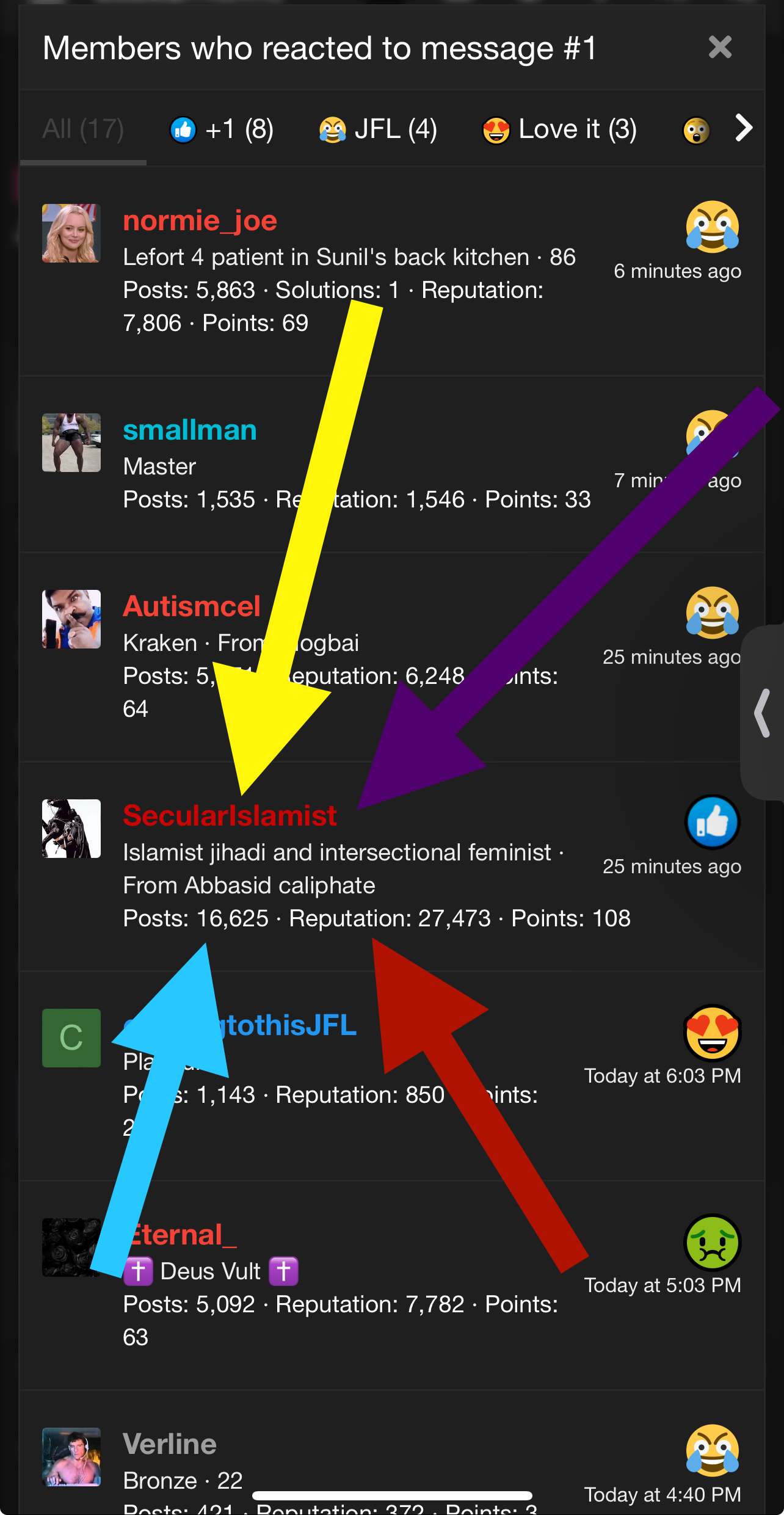Screen dimensions: 784x1515
Task: Click the shocked face reaction tab icon
Action: [x=696, y=130]
